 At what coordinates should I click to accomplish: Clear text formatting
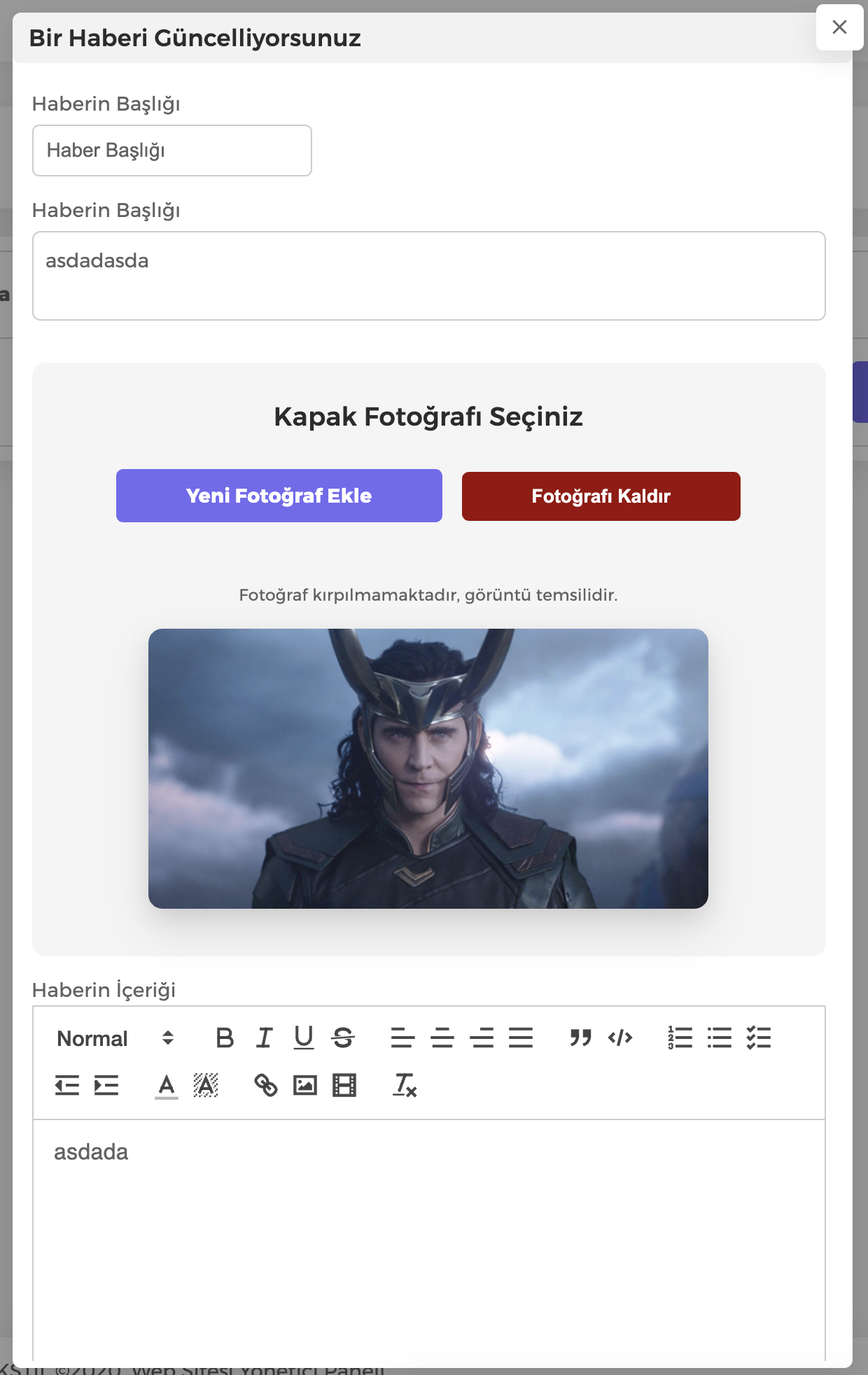coord(404,1085)
